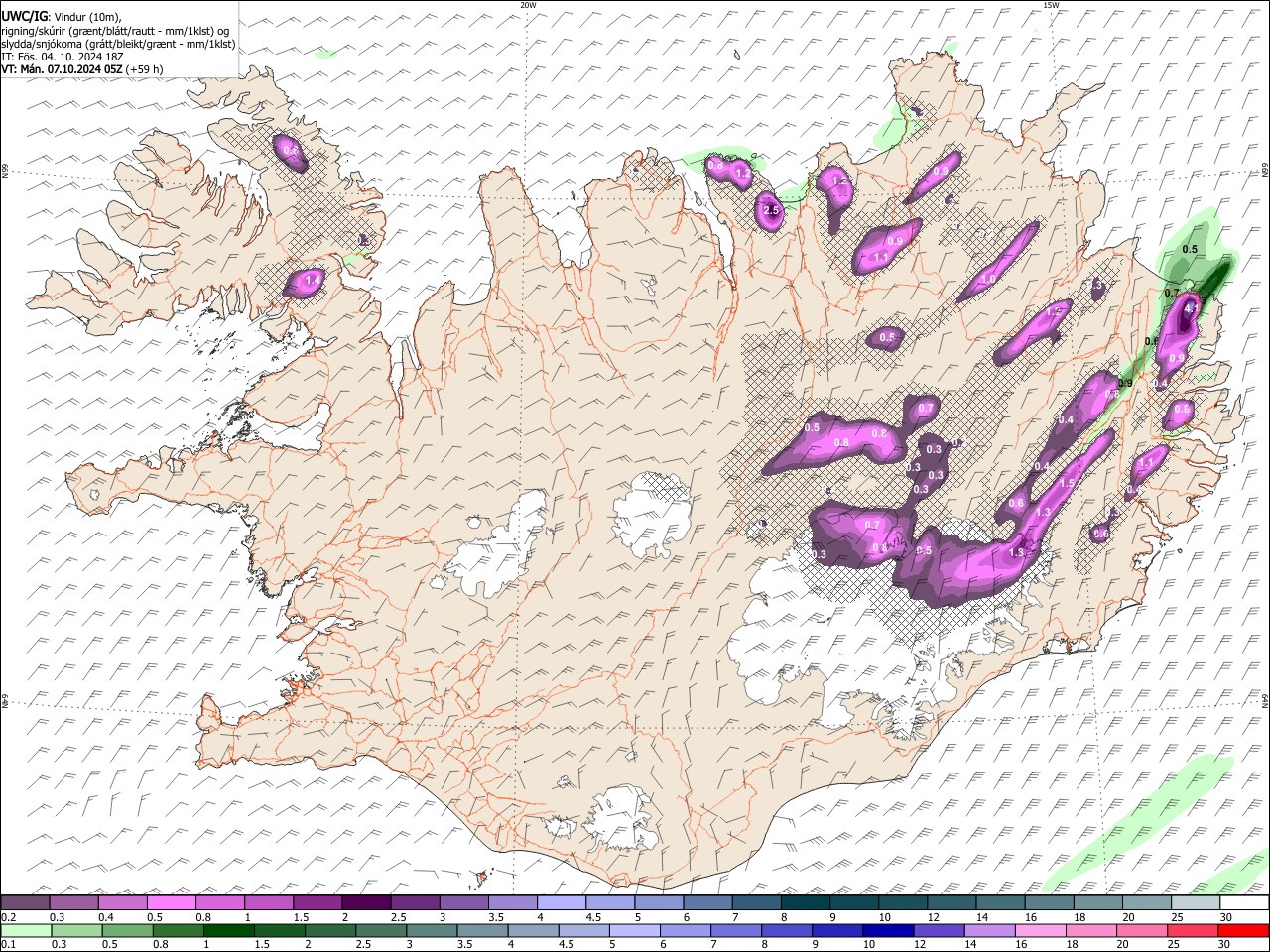
Task: Pick dark purple upper swatch between 2 and 2.5
Action: point(365,902)
